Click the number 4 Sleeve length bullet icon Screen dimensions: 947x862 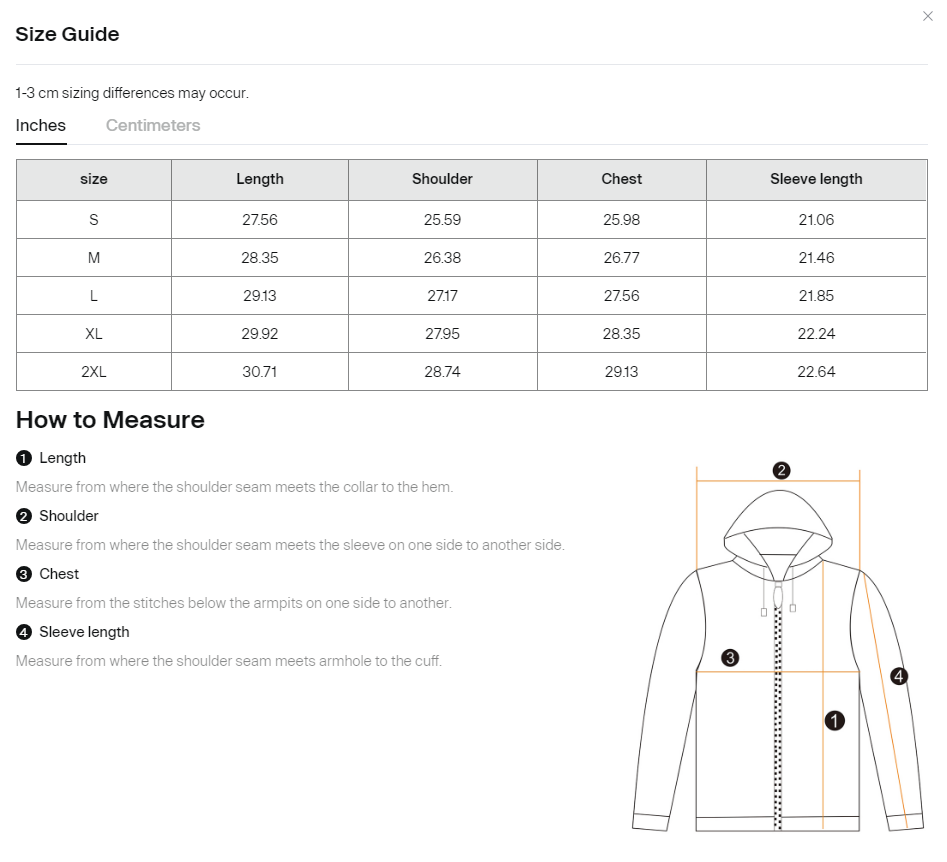tap(24, 632)
